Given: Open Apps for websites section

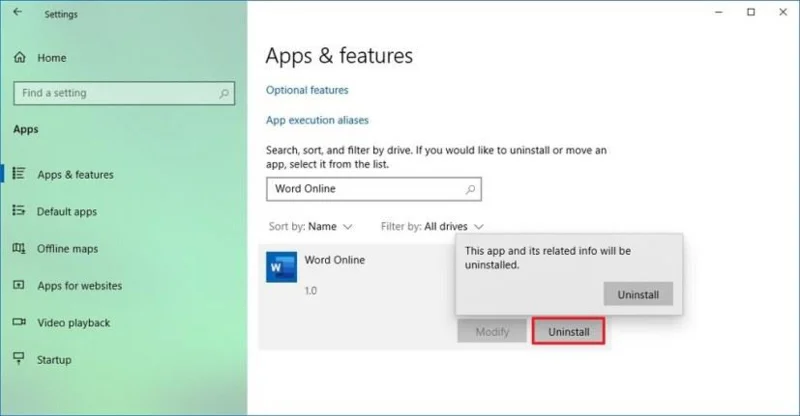Looking at the screenshot, I should click(80, 286).
